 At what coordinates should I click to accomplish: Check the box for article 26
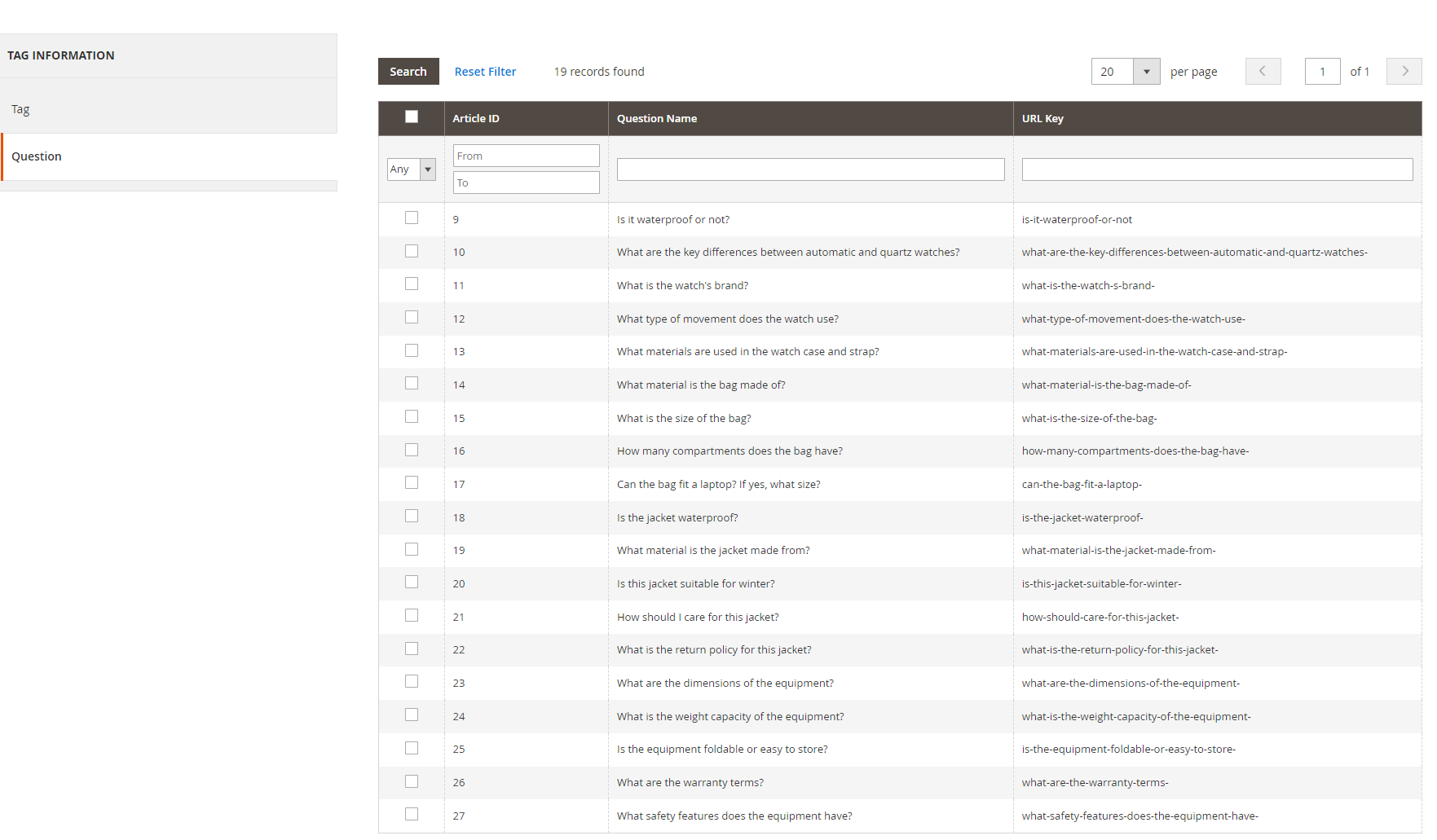coord(412,781)
